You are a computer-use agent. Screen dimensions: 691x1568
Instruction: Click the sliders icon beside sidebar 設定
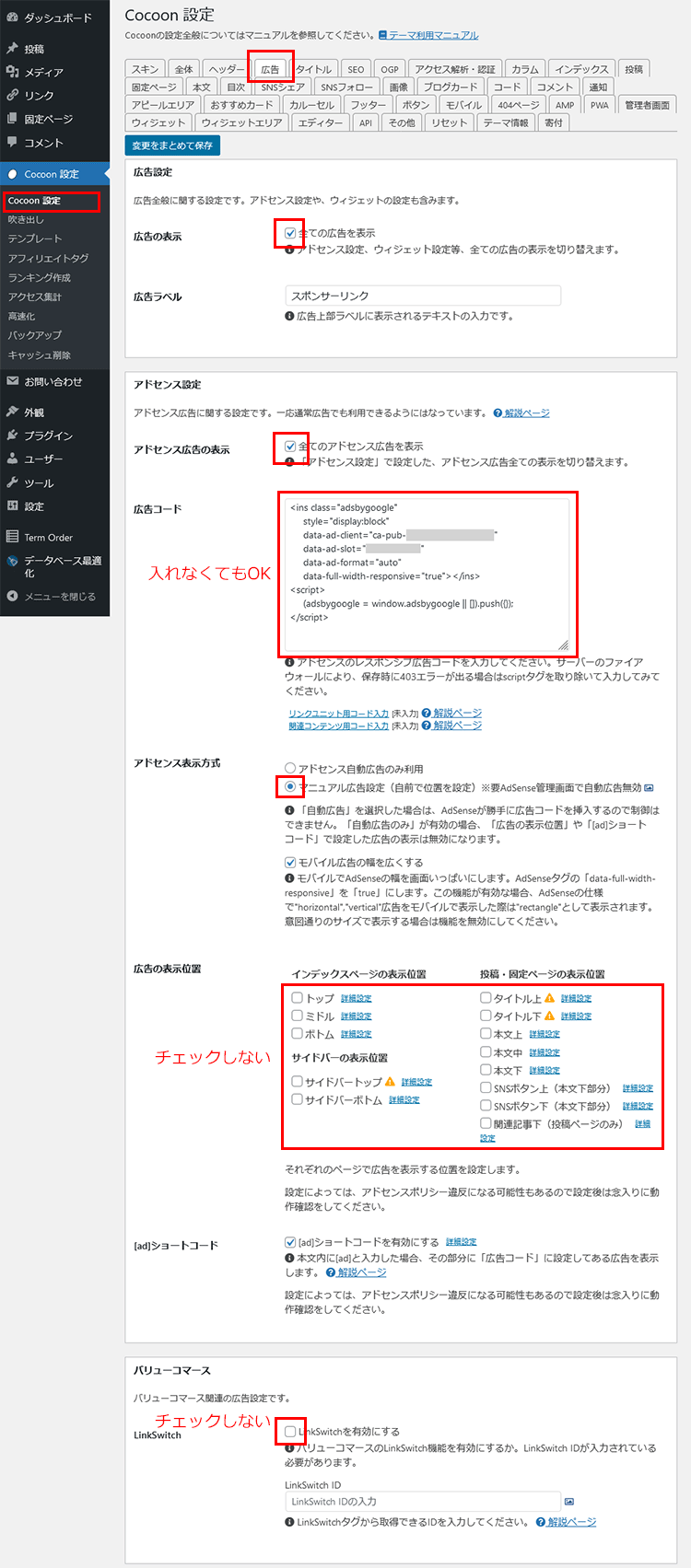(12, 505)
